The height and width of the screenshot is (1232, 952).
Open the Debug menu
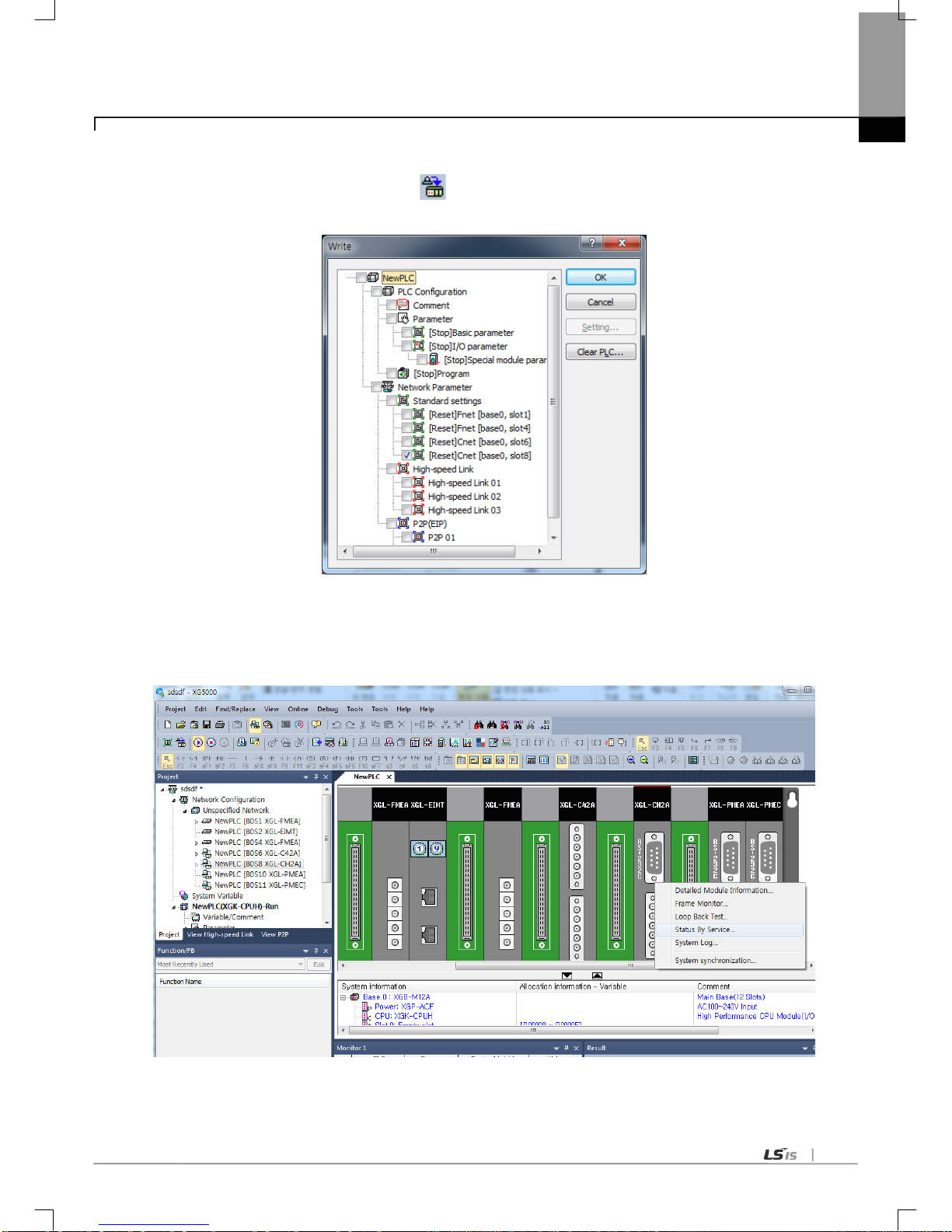(x=327, y=709)
